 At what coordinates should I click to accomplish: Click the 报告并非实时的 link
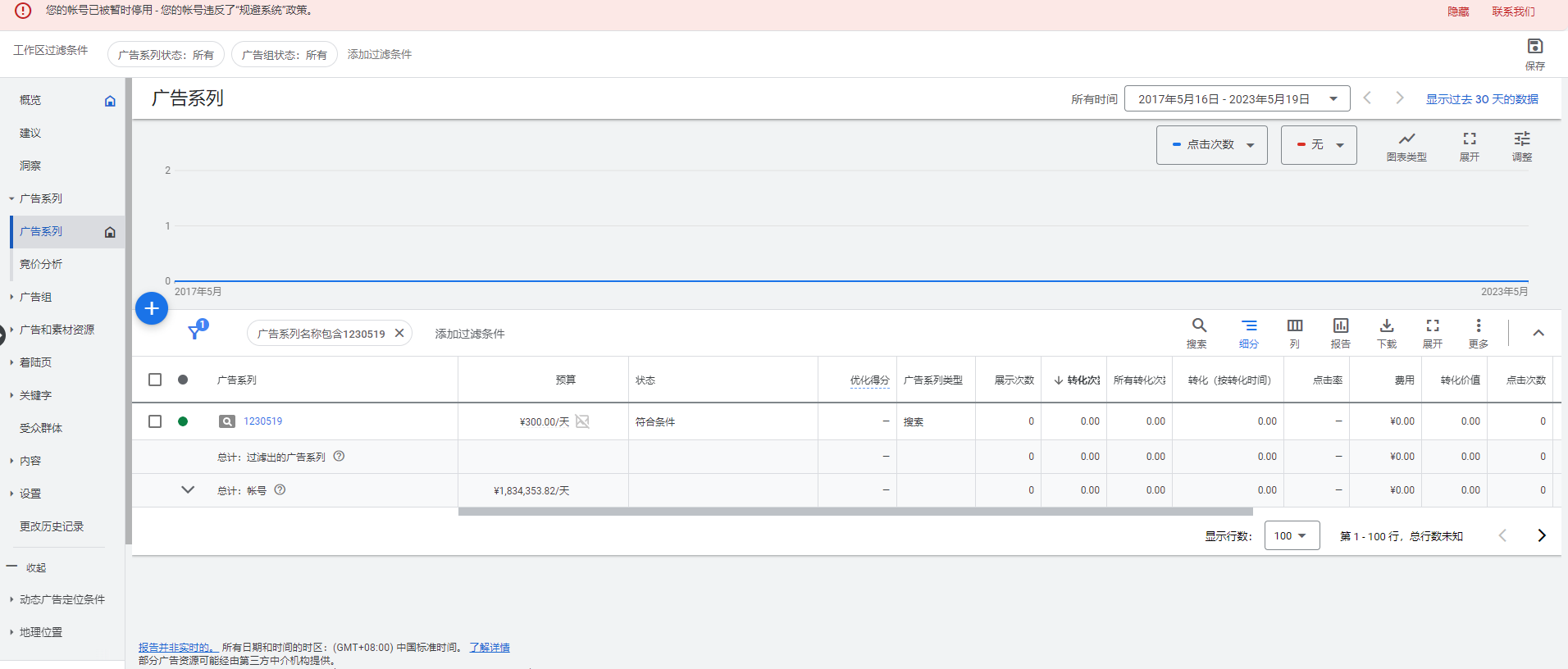pyautogui.click(x=176, y=648)
